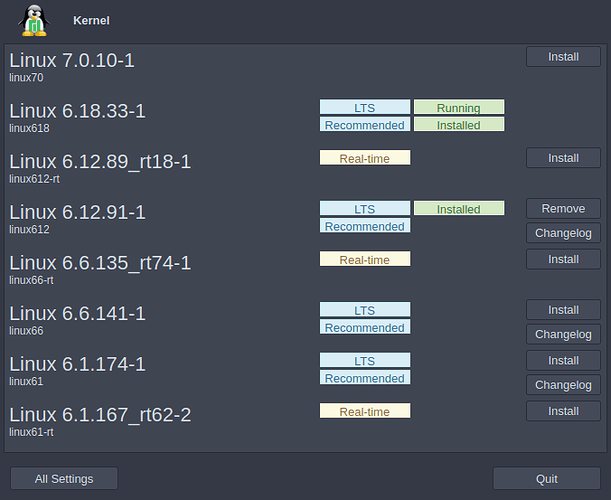Viewport: 611px width, 500px height.
Task: Install Linux 7.0.10-1 kernel
Action: point(563,57)
